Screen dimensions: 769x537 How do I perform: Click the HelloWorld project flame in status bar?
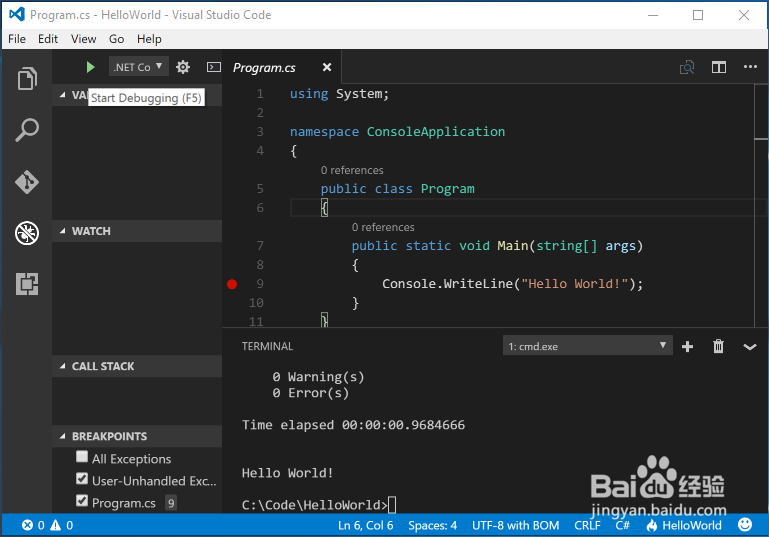click(x=684, y=525)
